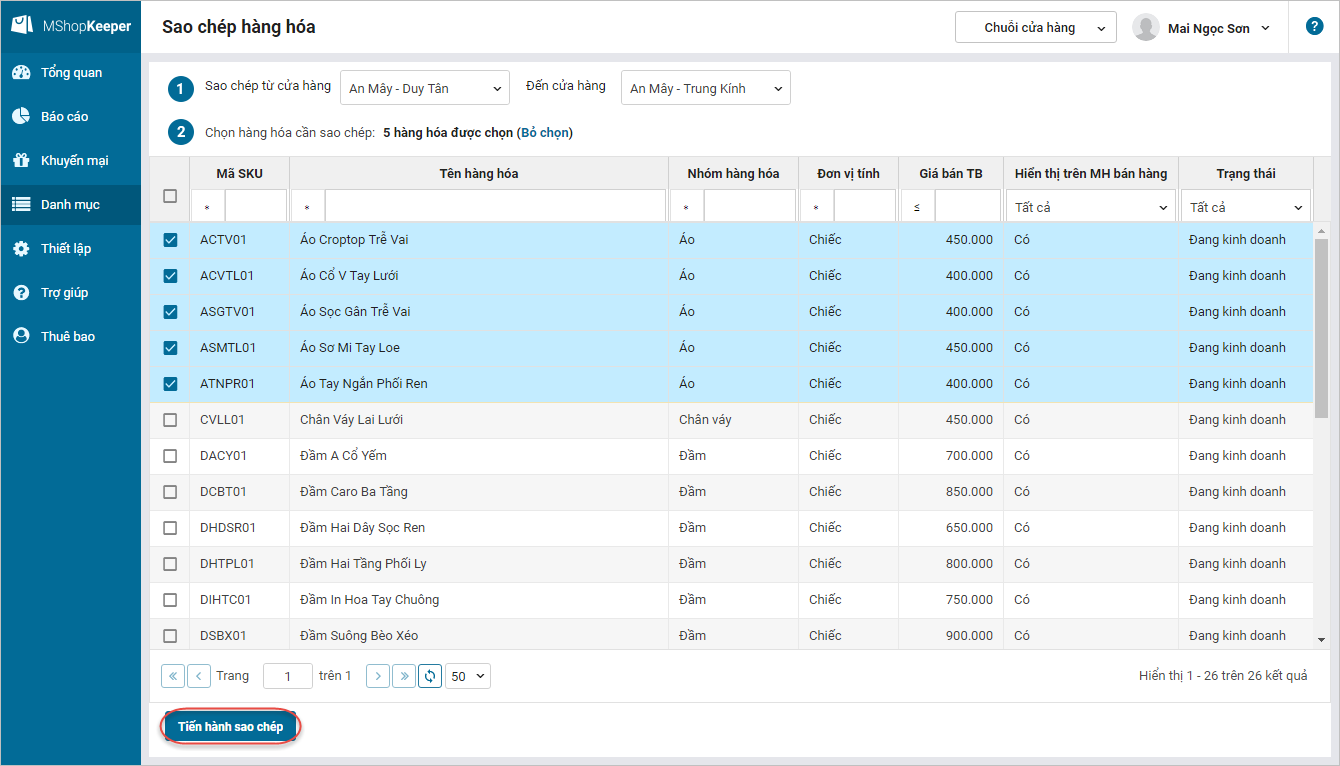Click the Báo cáo pie chart icon
The height and width of the screenshot is (766, 1340).
tap(21, 117)
